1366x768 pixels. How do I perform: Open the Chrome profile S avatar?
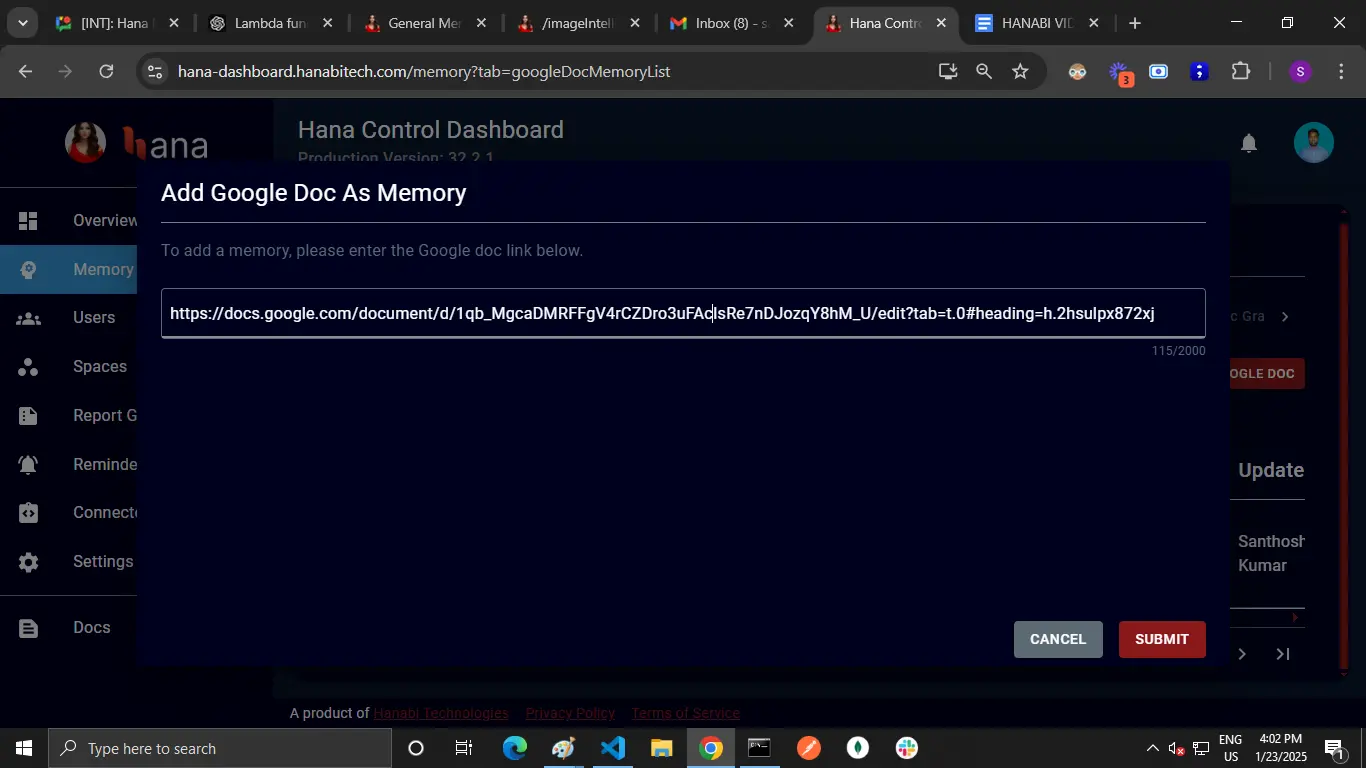(x=1300, y=71)
